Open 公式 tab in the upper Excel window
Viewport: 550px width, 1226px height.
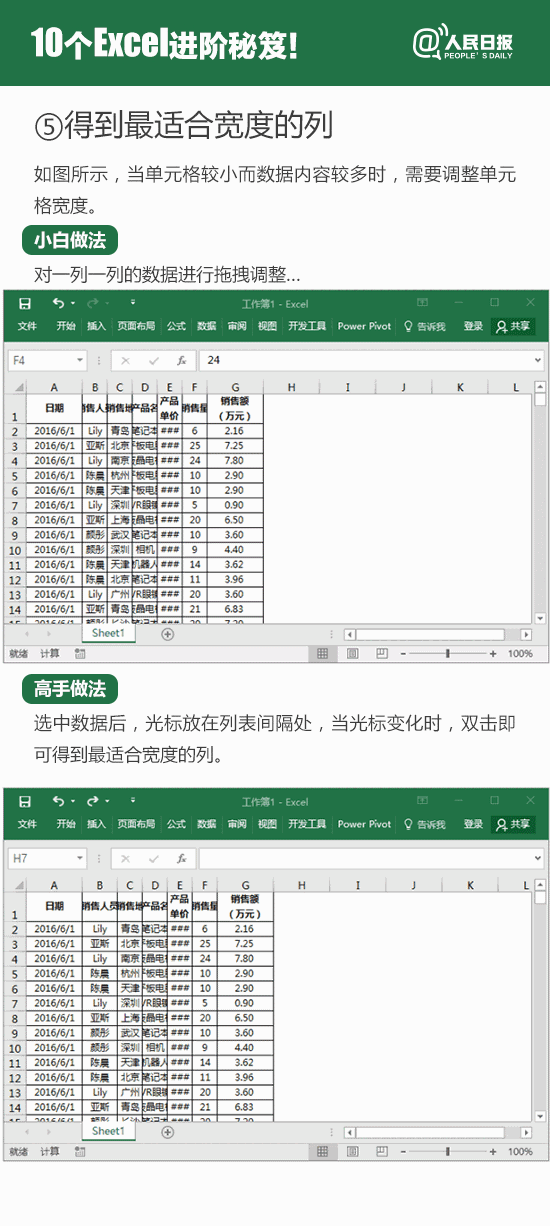(176, 326)
